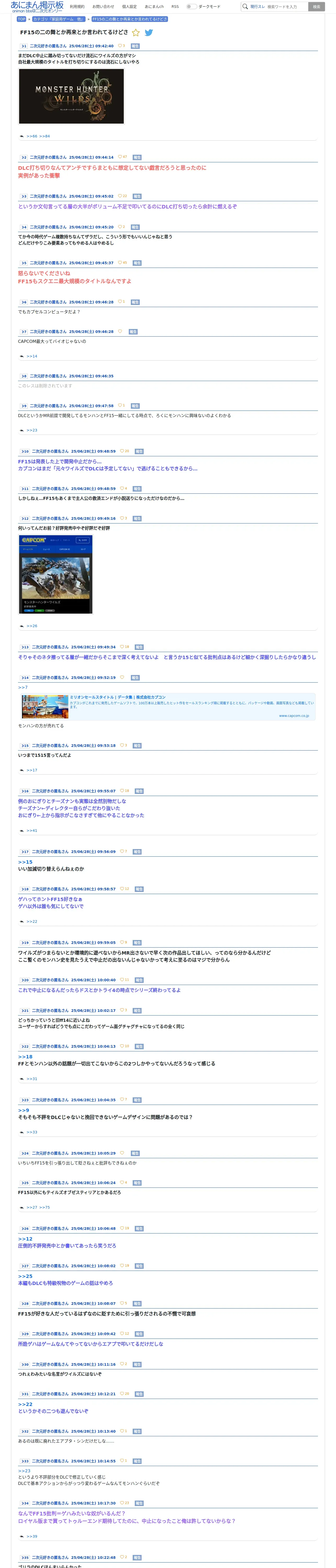Follow reply link >>41 under post 16
The image size is (336, 1568).
32,831
